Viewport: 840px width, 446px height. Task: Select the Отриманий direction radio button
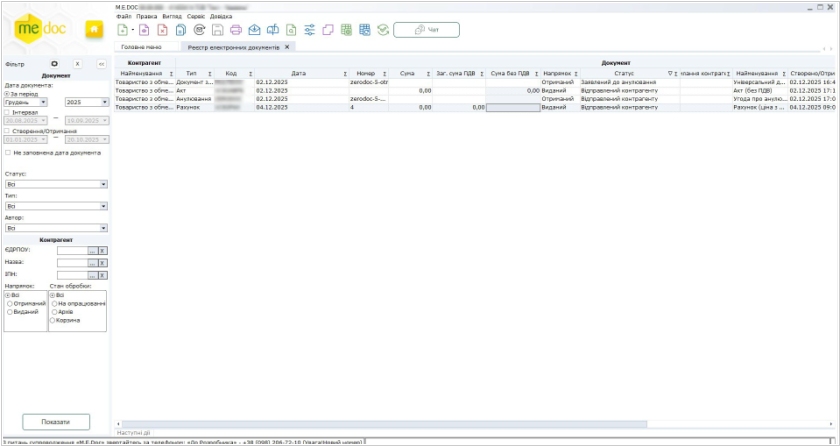(9, 303)
